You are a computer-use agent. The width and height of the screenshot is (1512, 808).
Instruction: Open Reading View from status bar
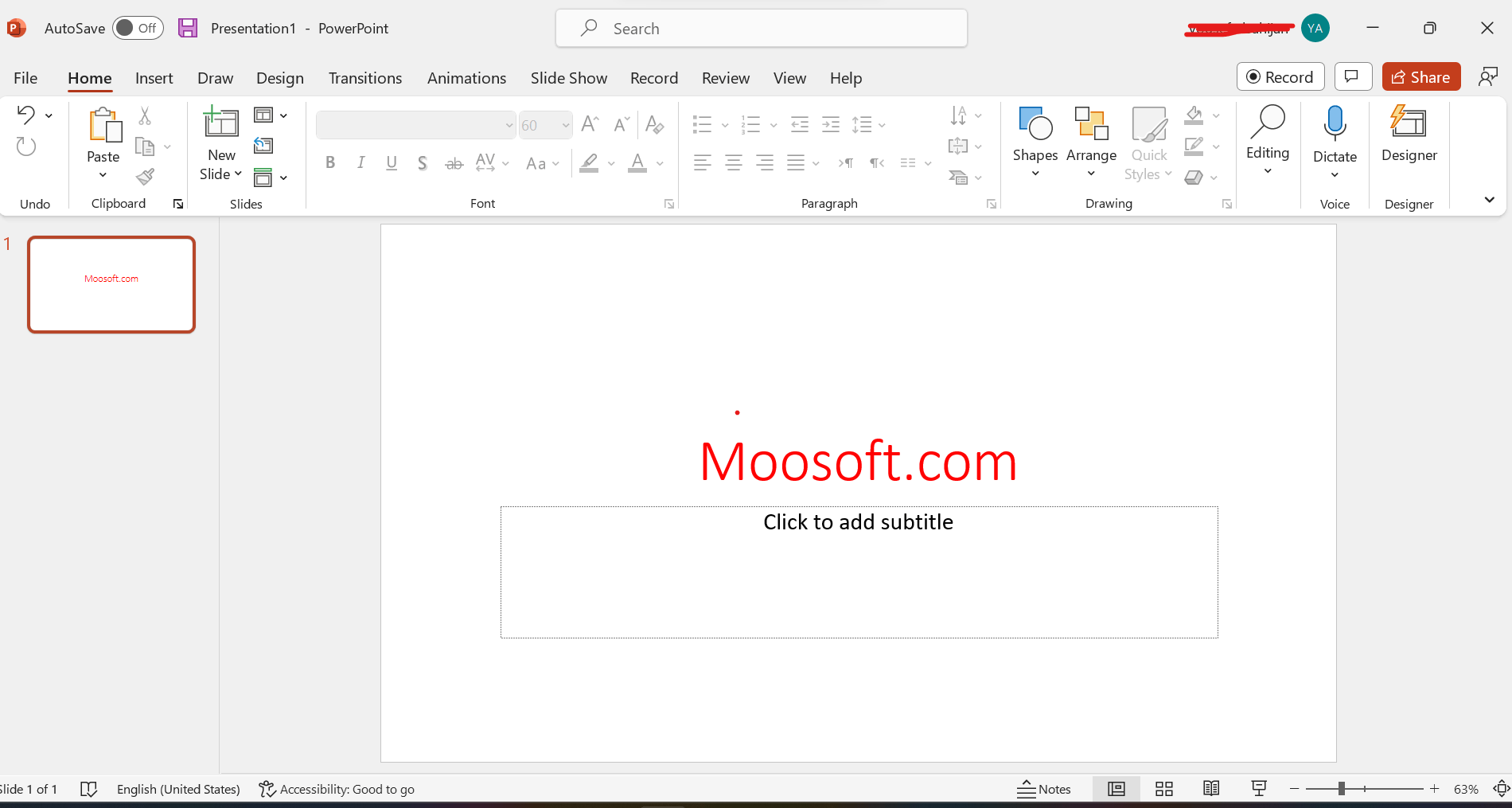coord(1211,789)
